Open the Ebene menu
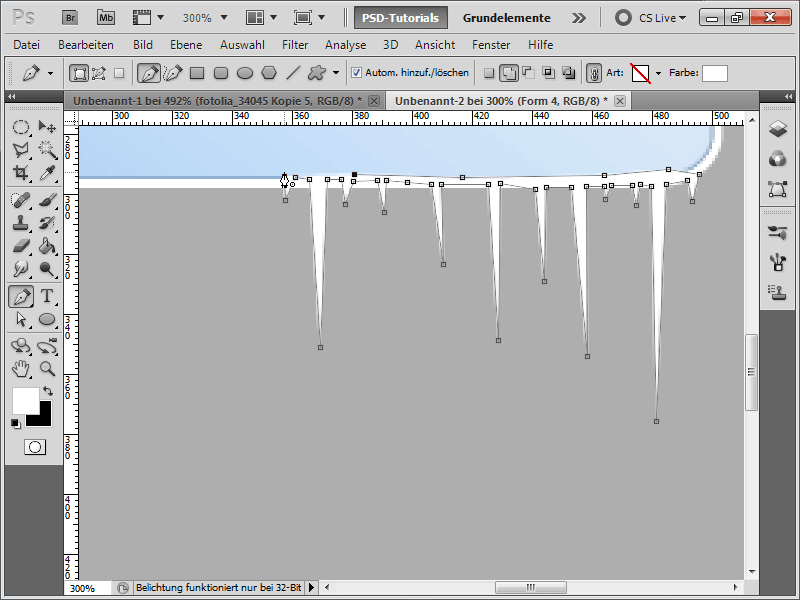This screenshot has width=800, height=600. click(186, 45)
